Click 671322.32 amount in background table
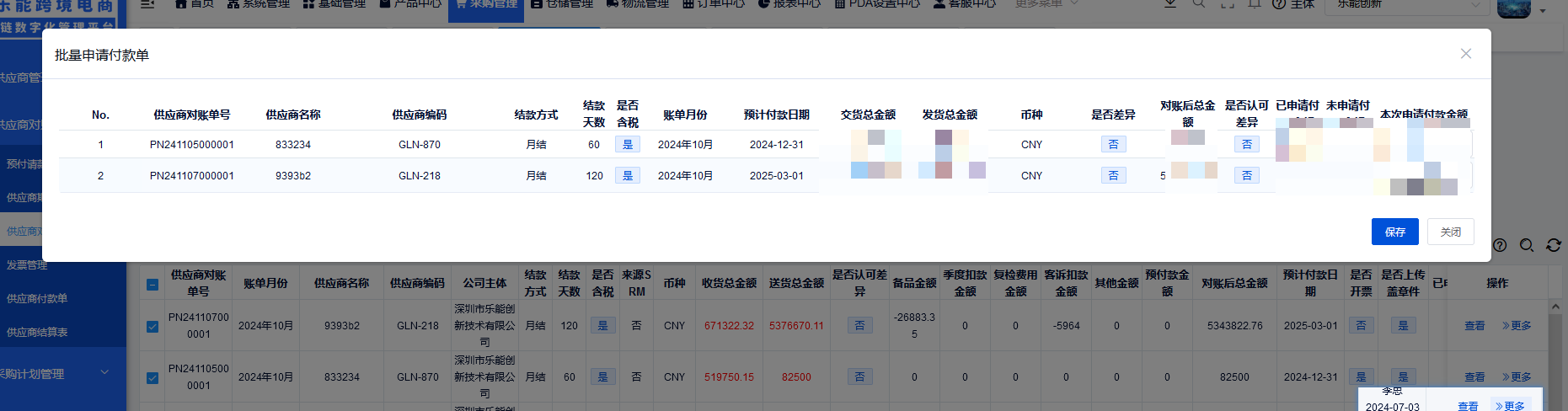This screenshot has height=411, width=1568. click(x=730, y=326)
